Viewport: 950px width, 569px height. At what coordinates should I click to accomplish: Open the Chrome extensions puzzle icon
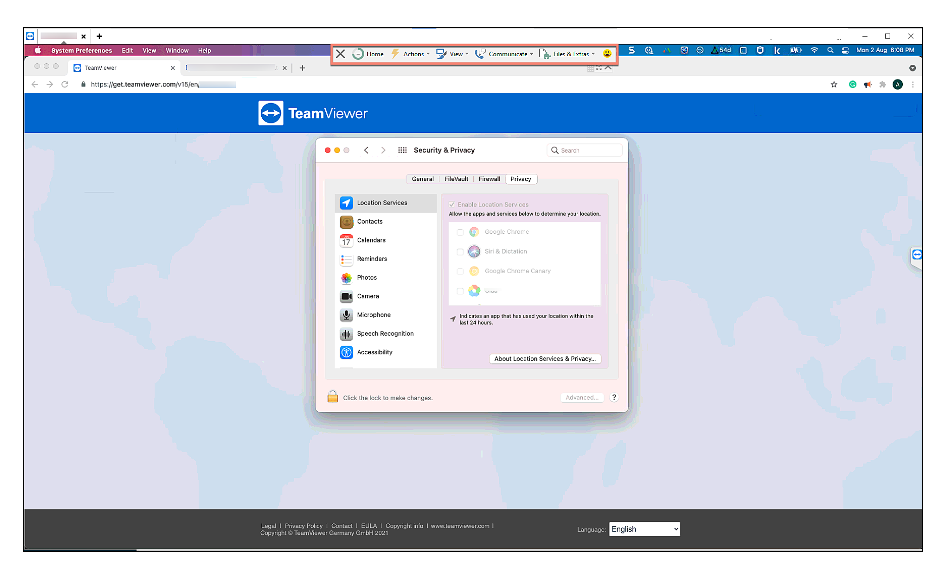click(883, 84)
